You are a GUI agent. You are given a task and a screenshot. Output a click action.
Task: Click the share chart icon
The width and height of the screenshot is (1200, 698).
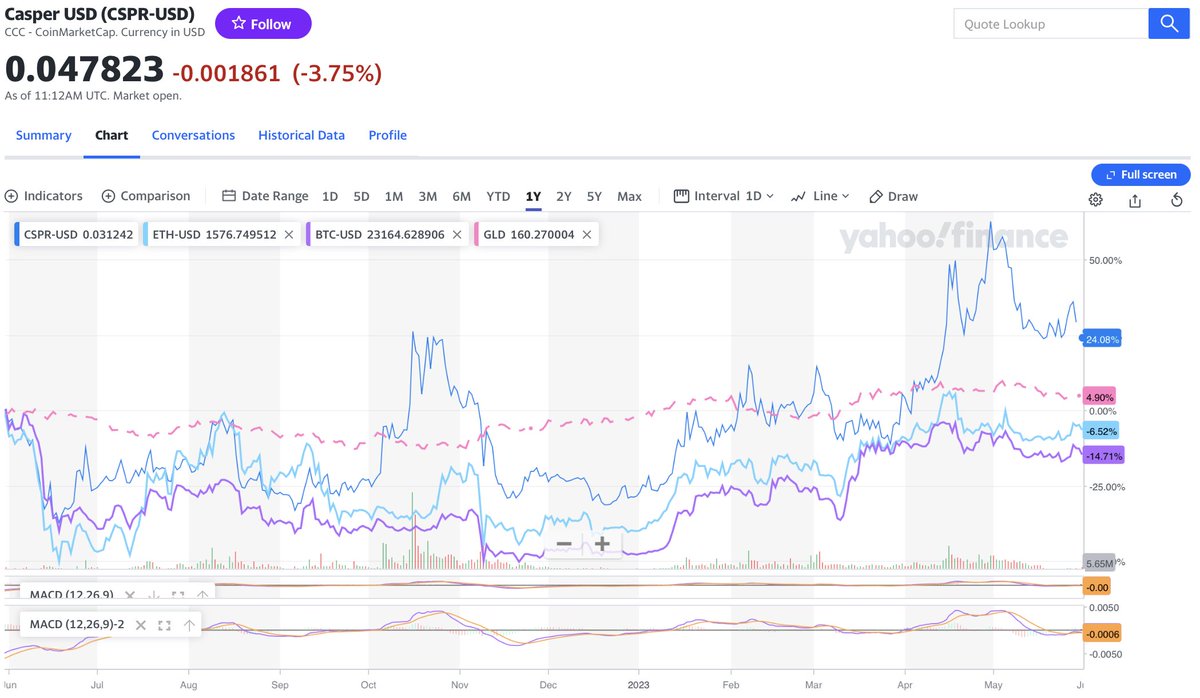point(1135,200)
